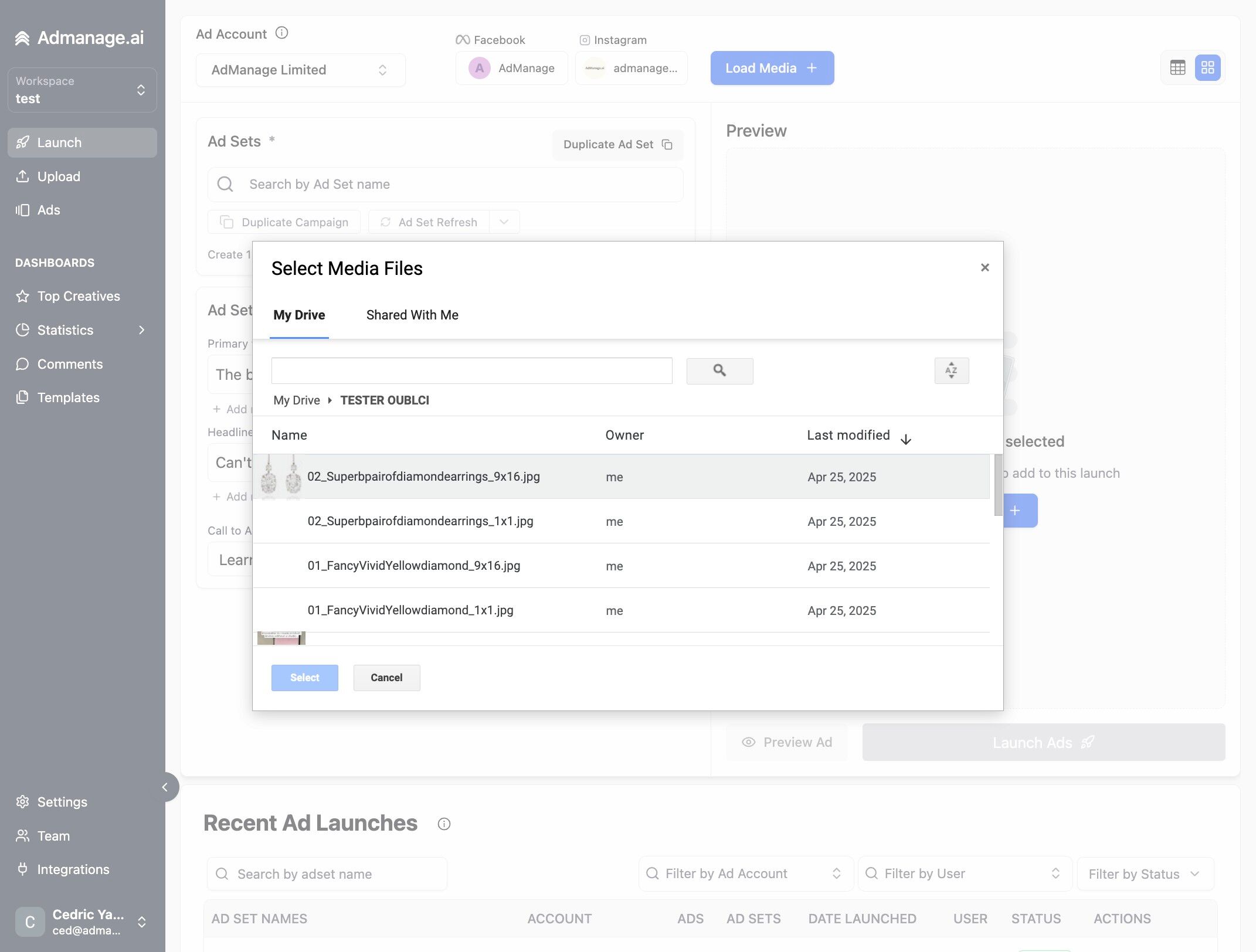Click the Recent Ad Launches info icon
The width and height of the screenshot is (1256, 952).
[444, 824]
